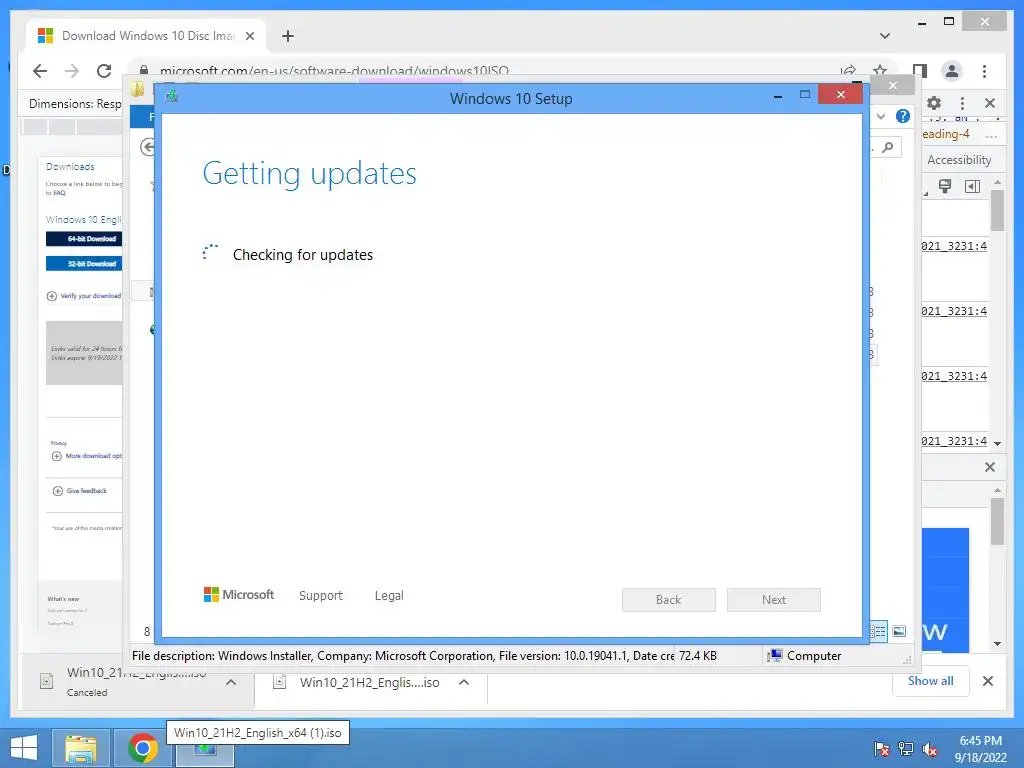Reload the Chrome page
The height and width of the screenshot is (768, 1024).
click(x=104, y=71)
